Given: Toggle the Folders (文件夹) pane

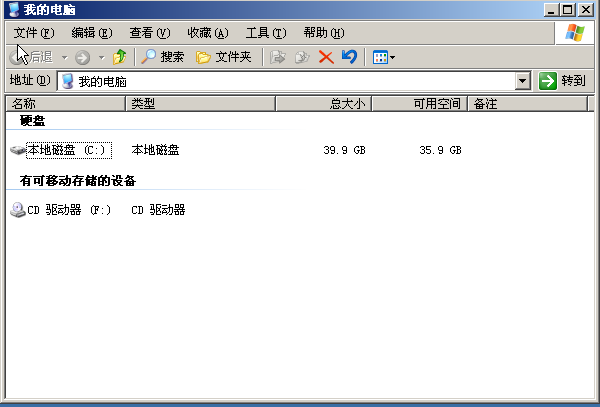Looking at the screenshot, I should click(224, 57).
